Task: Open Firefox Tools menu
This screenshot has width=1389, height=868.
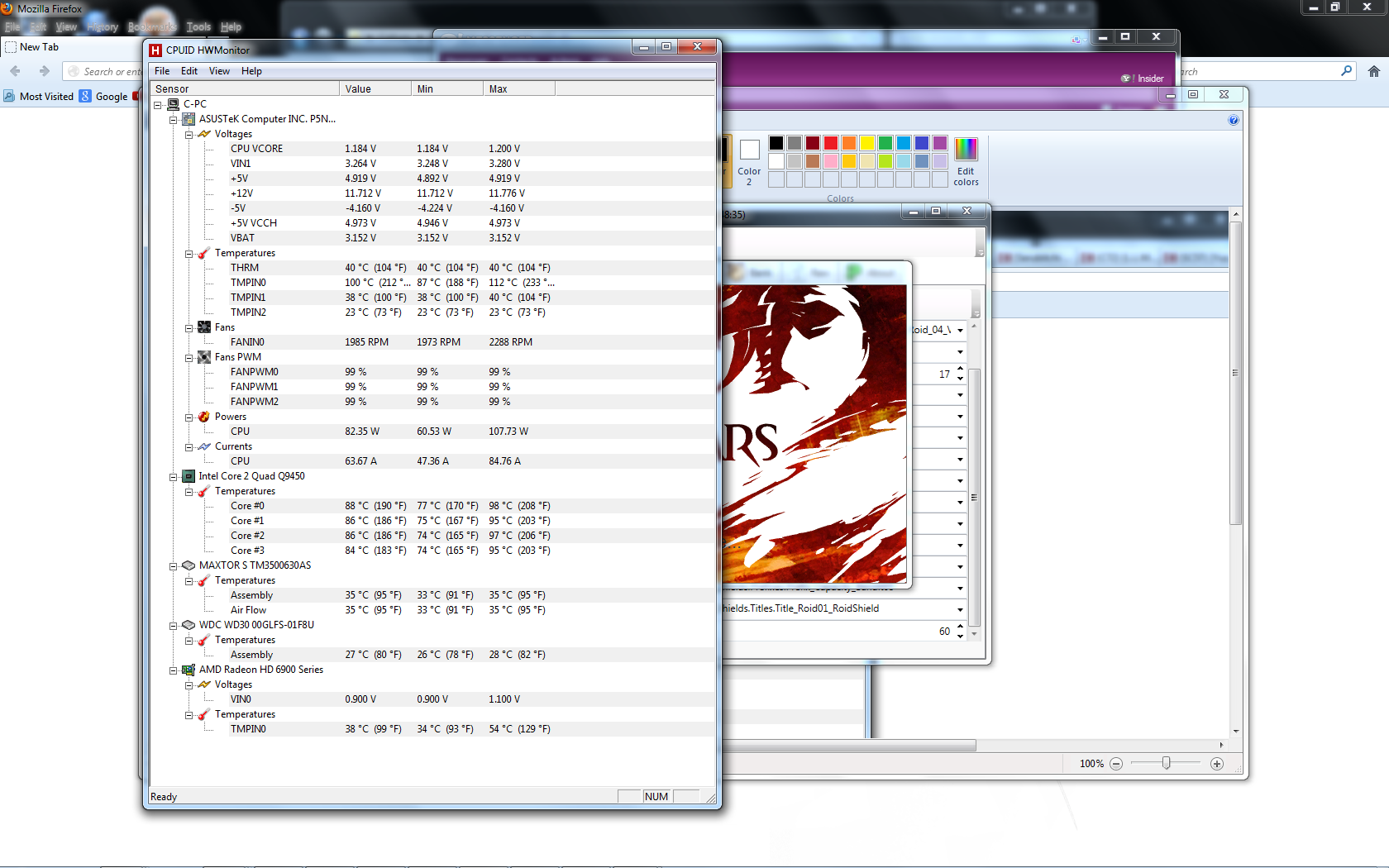Action: [x=198, y=27]
